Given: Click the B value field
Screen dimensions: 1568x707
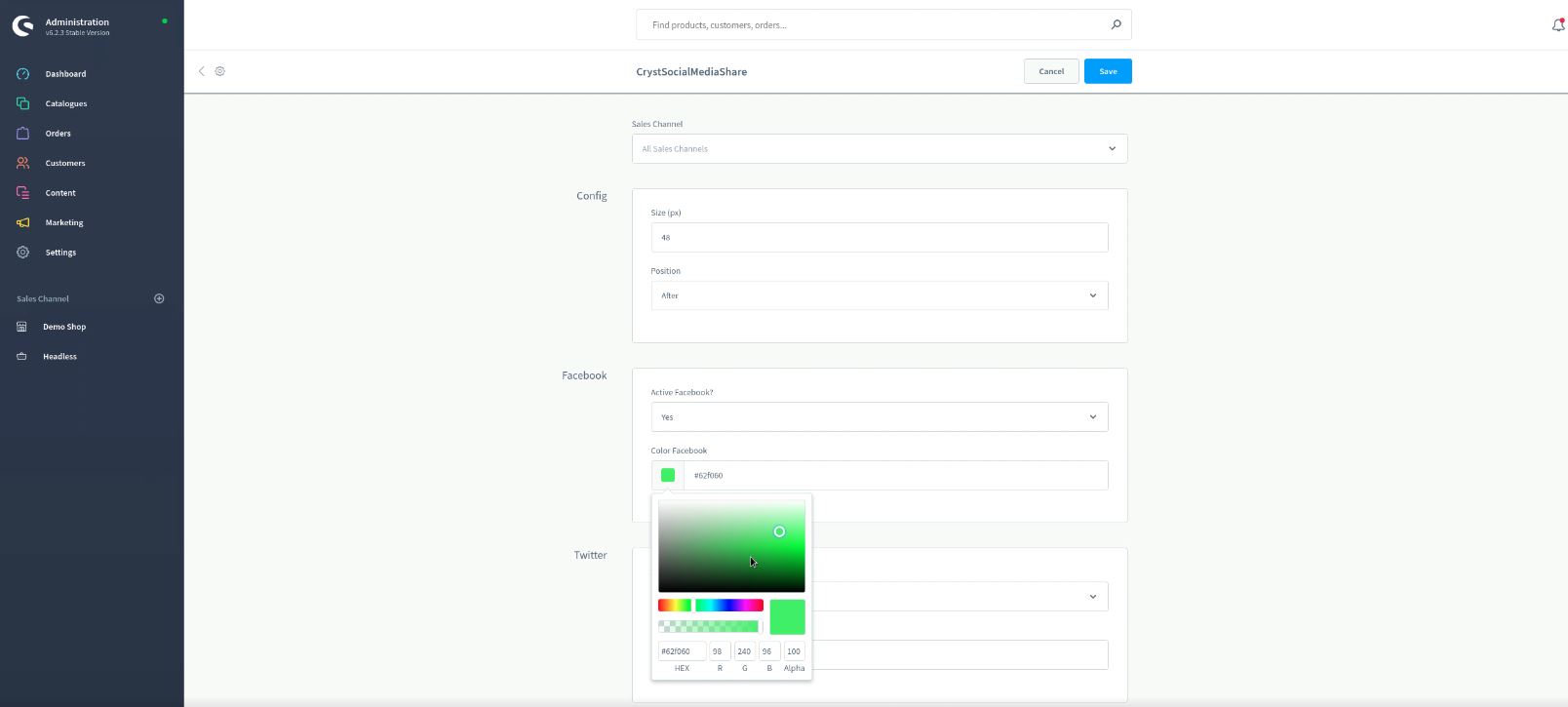Looking at the screenshot, I should point(768,651).
